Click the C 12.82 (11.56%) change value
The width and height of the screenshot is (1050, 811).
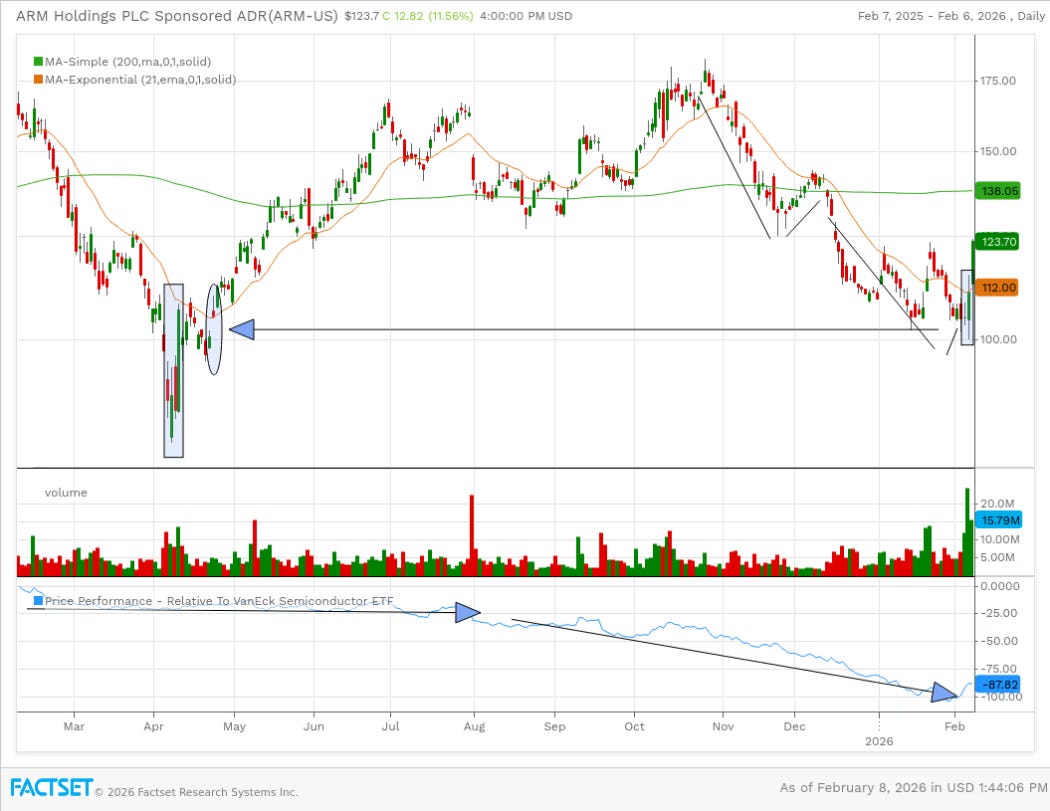point(427,16)
